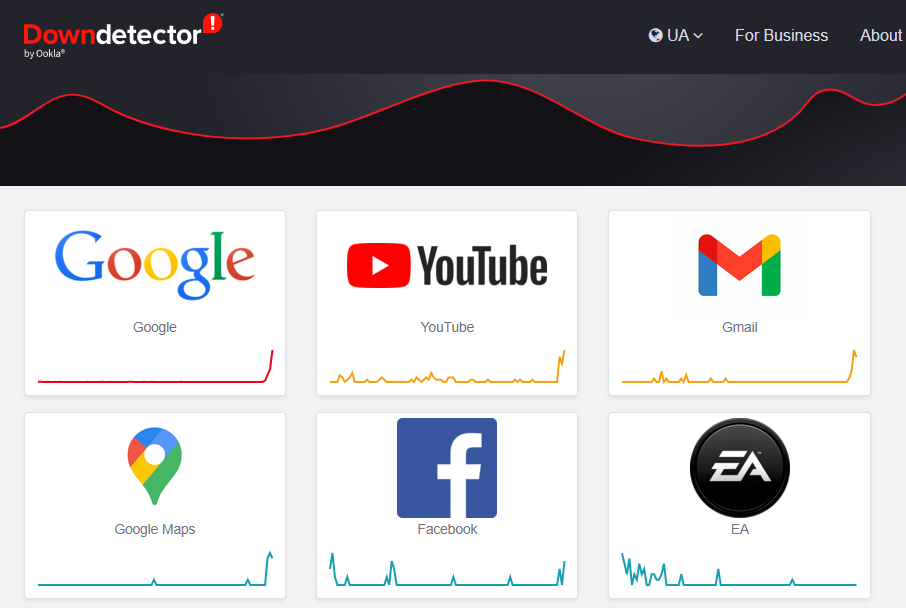This screenshot has width=906, height=608.
Task: Follow the Google text link
Action: (155, 327)
